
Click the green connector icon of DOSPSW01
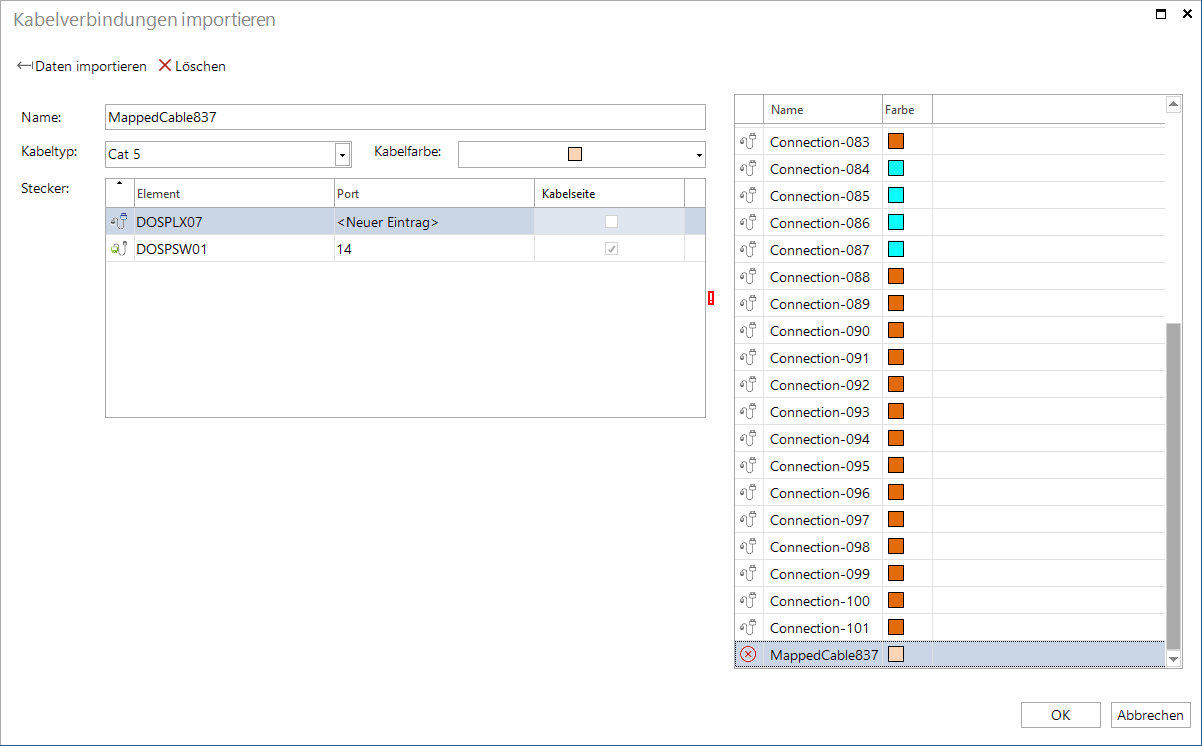click(x=118, y=249)
